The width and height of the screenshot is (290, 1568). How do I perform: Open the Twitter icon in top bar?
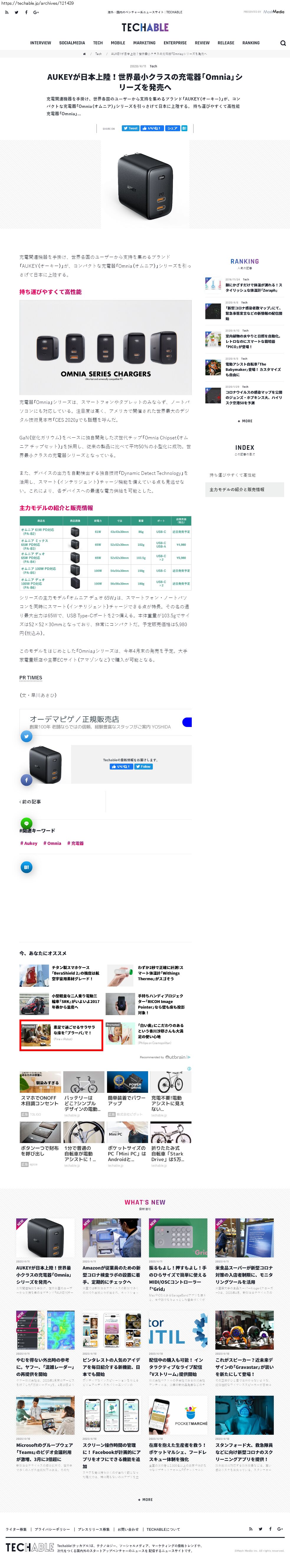tap(17, 12)
